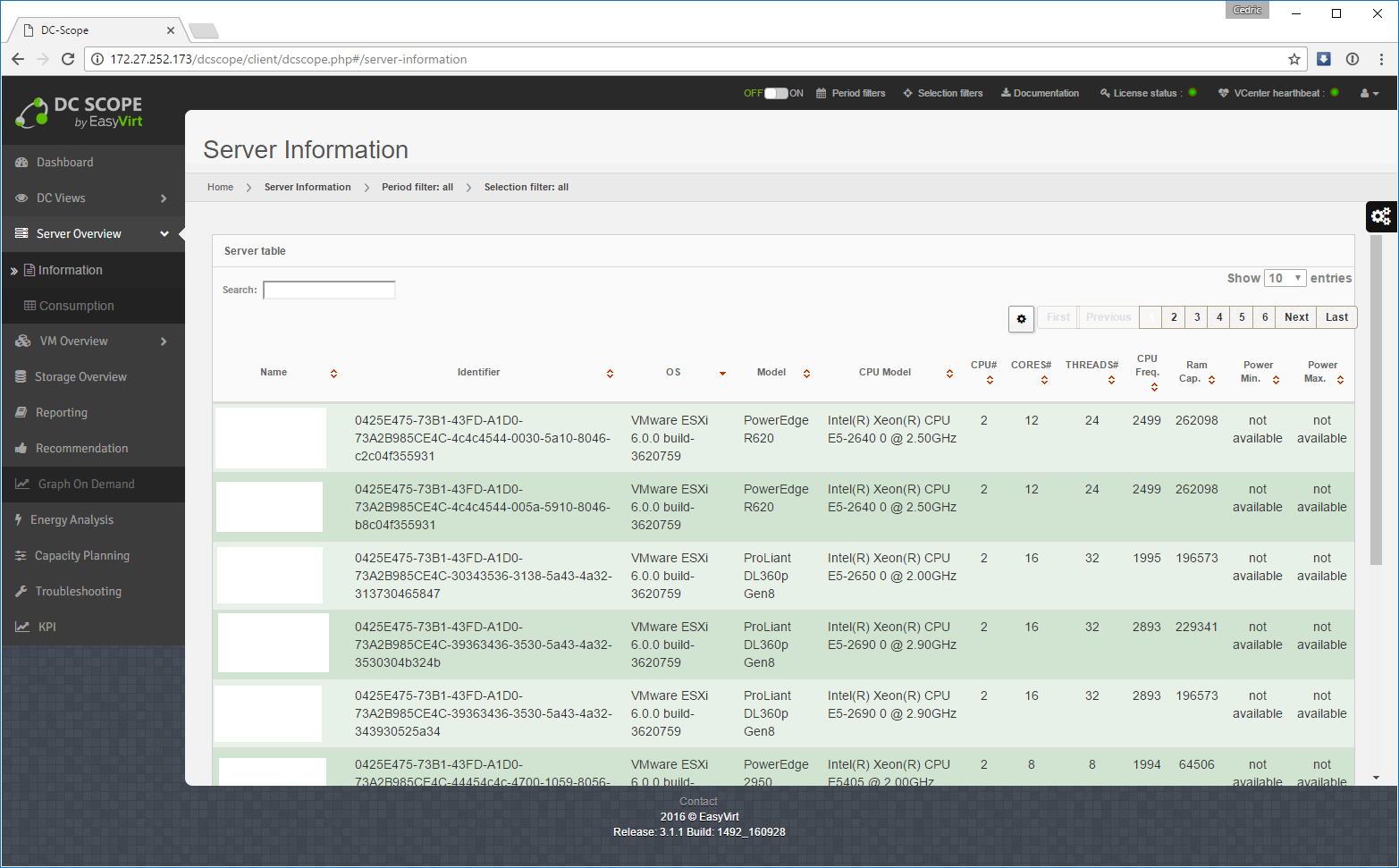Image resolution: width=1399 pixels, height=868 pixels.
Task: Toggle the OFF/ON switch in header
Action: pos(776,93)
